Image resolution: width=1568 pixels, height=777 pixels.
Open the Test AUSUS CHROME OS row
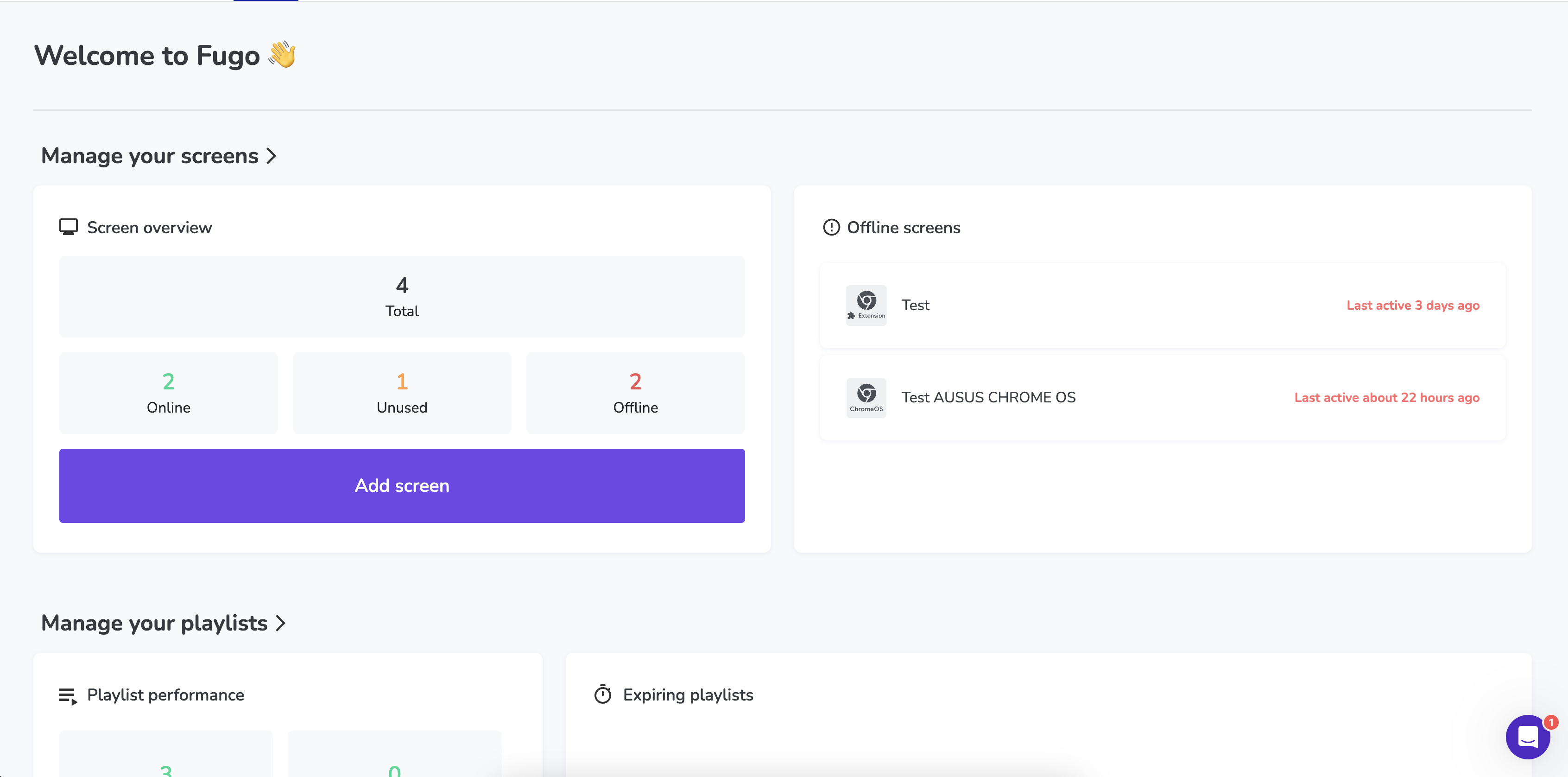tap(1163, 398)
